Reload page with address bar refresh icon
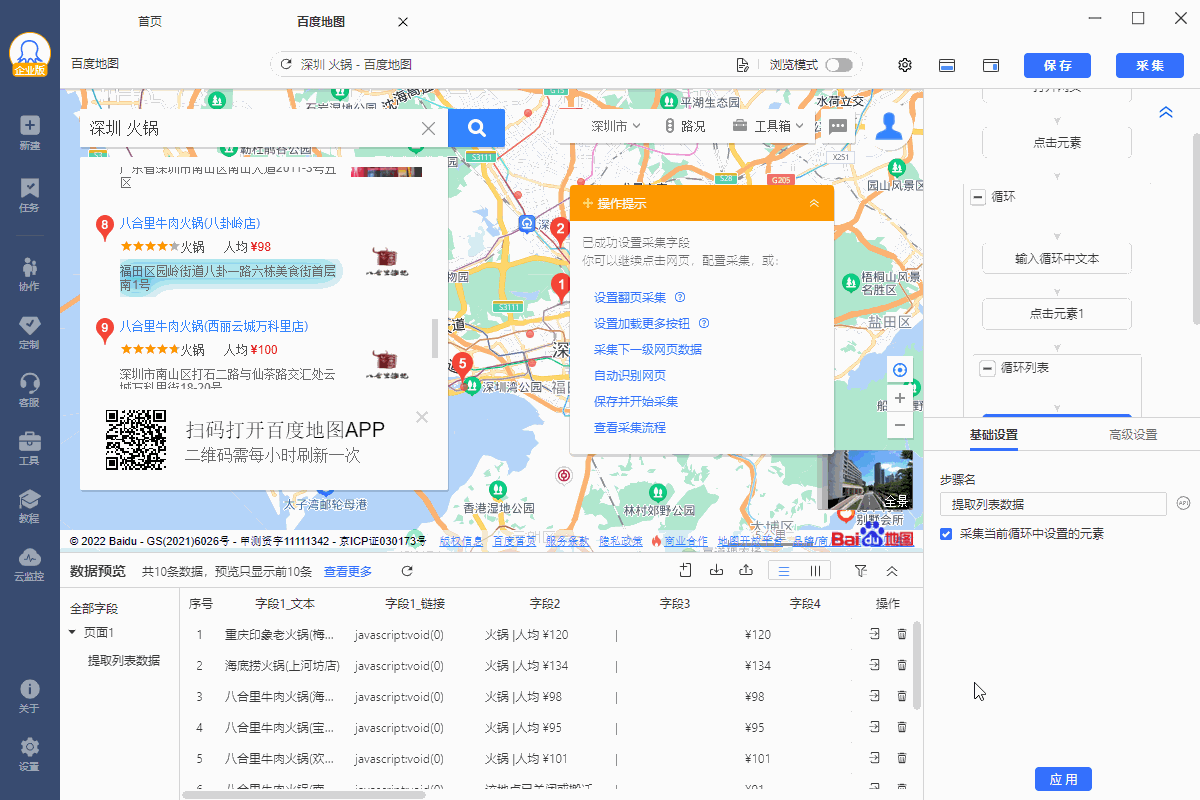This screenshot has width=1200, height=800. 286,64
